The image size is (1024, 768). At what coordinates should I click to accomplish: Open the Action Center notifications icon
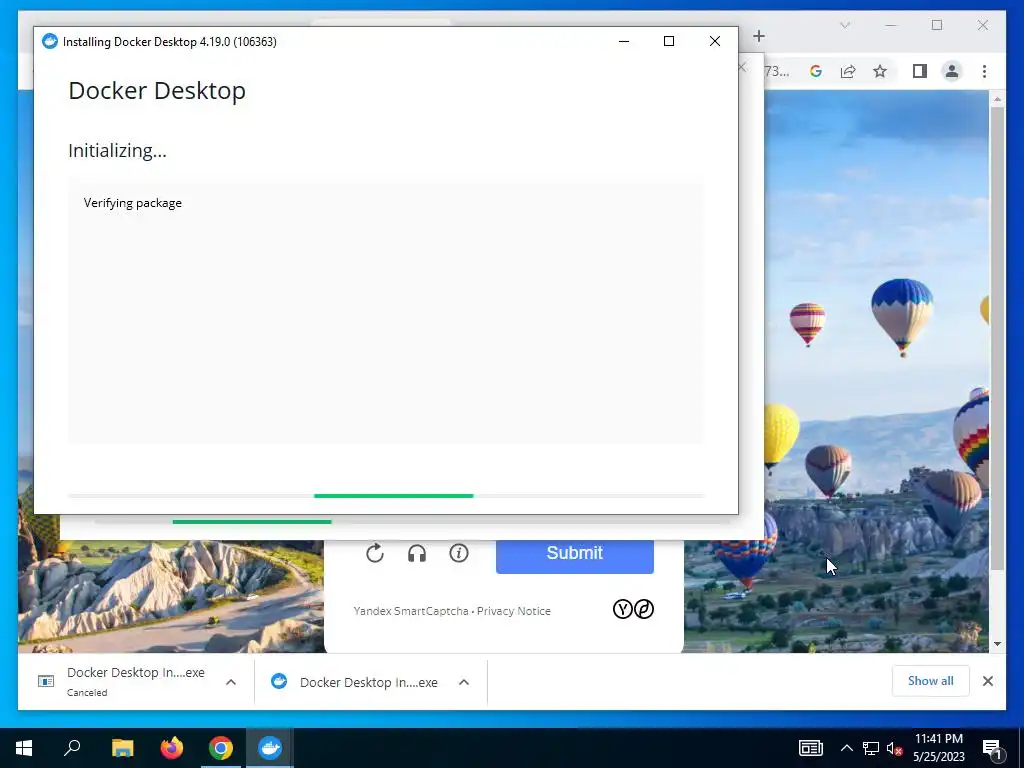click(x=993, y=748)
